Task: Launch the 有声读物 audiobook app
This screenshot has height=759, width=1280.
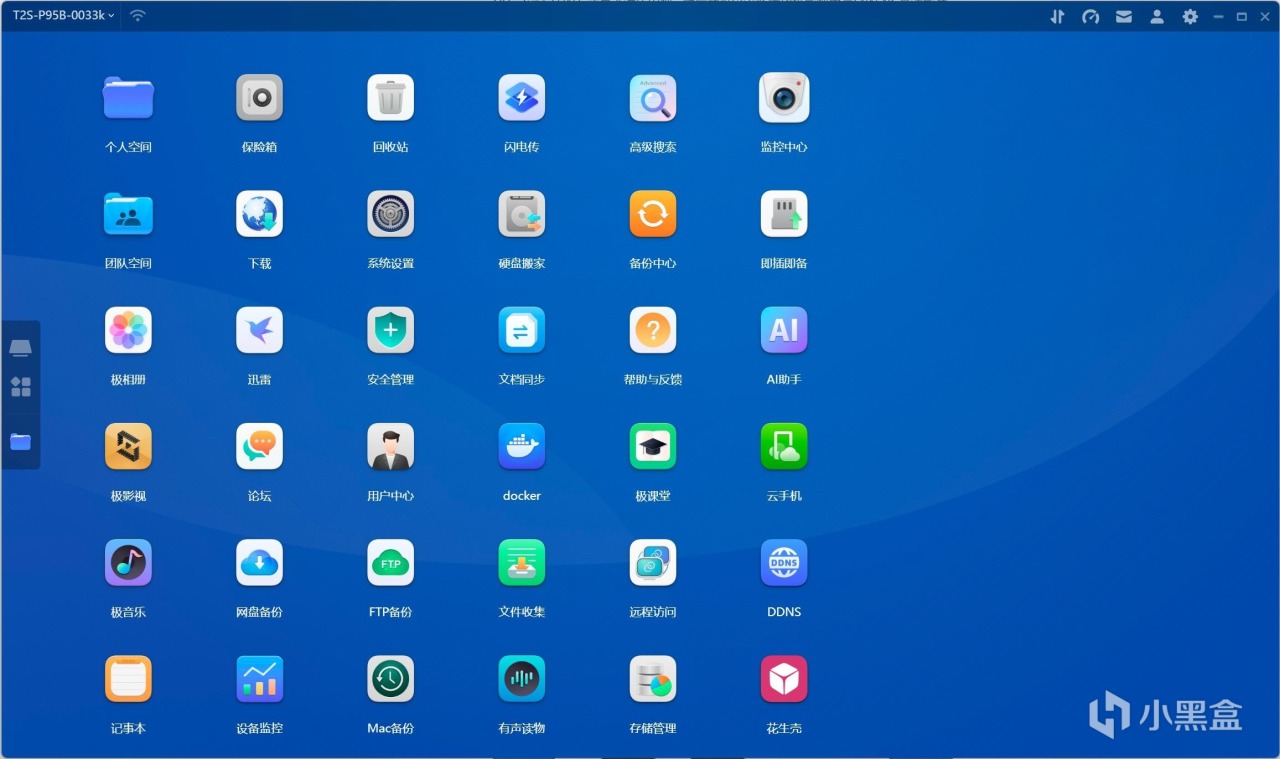Action: coord(522,679)
